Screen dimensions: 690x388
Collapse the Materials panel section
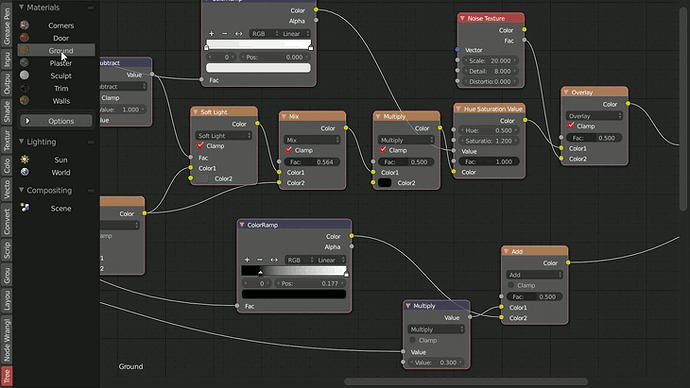pos(21,7)
